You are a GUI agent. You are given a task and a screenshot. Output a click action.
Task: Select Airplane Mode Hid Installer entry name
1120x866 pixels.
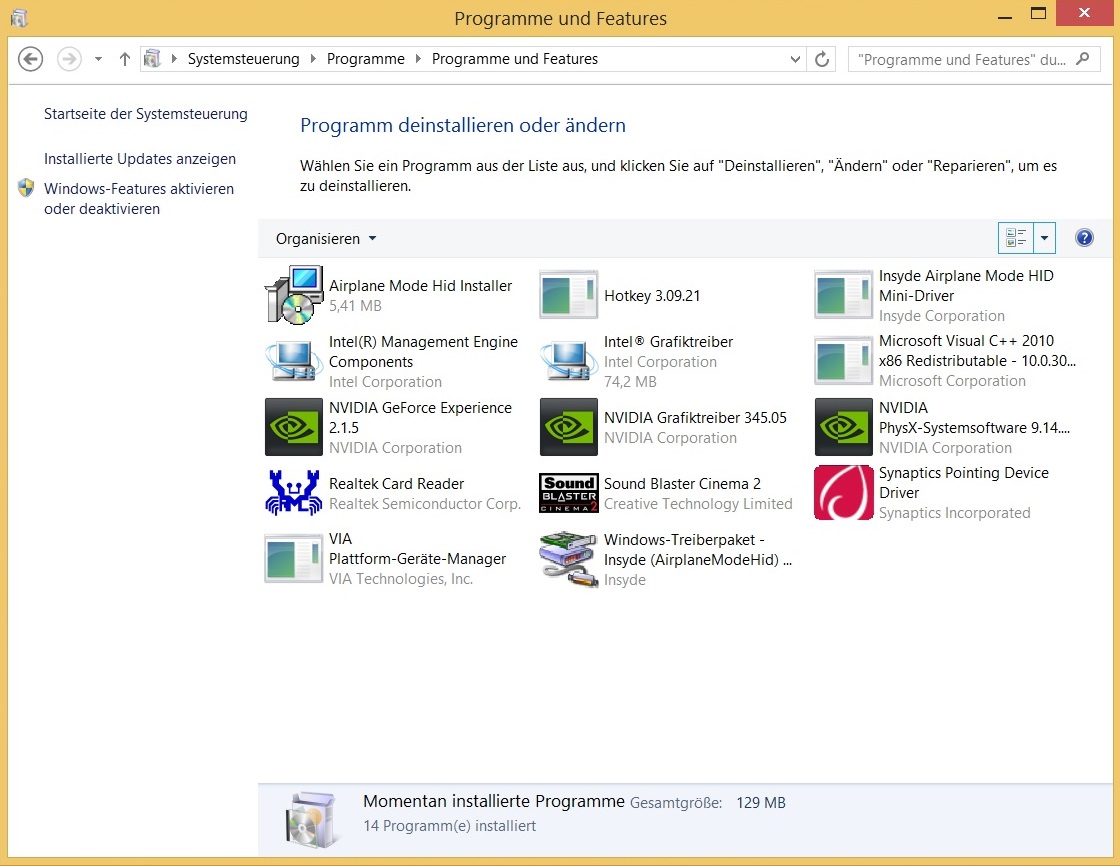(421, 286)
